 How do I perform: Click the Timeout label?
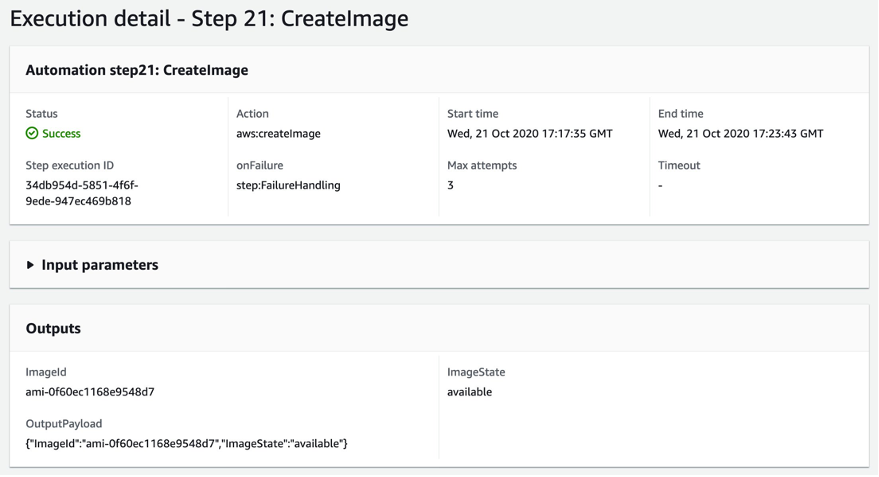(679, 165)
